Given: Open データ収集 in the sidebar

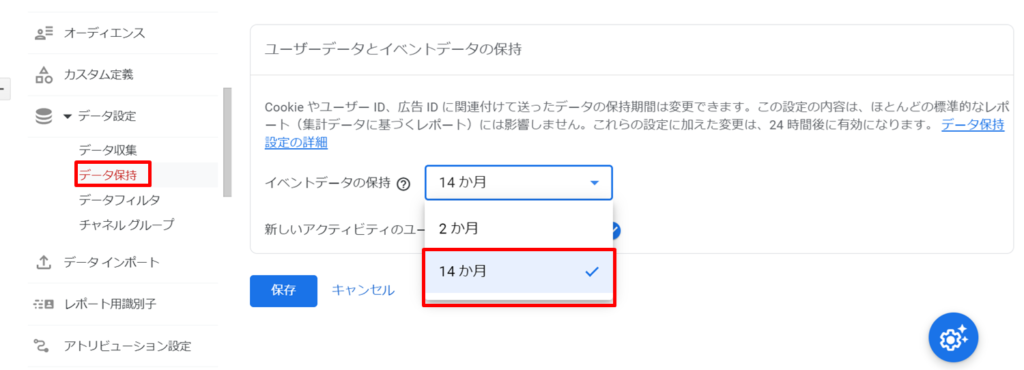Looking at the screenshot, I should [107, 150].
